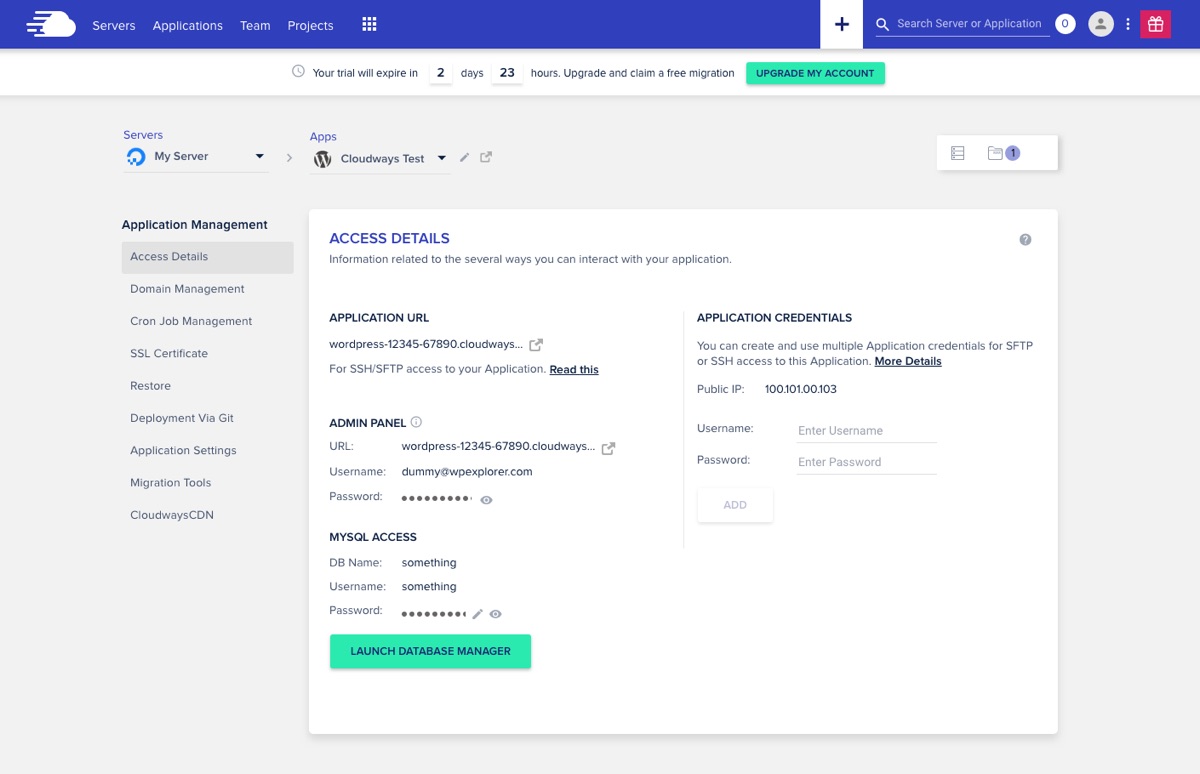
Task: Click the WordPress logo beside Cloudways Test
Action: [x=322, y=159]
